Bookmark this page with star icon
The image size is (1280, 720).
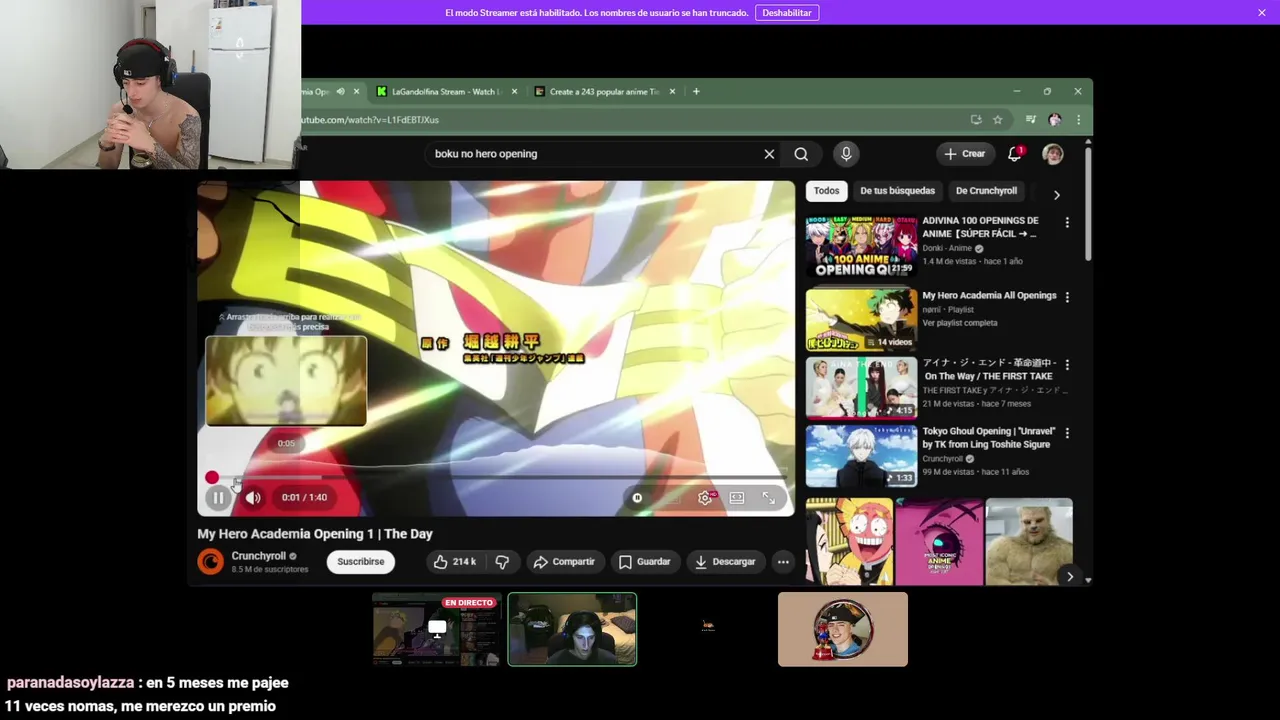point(997,120)
